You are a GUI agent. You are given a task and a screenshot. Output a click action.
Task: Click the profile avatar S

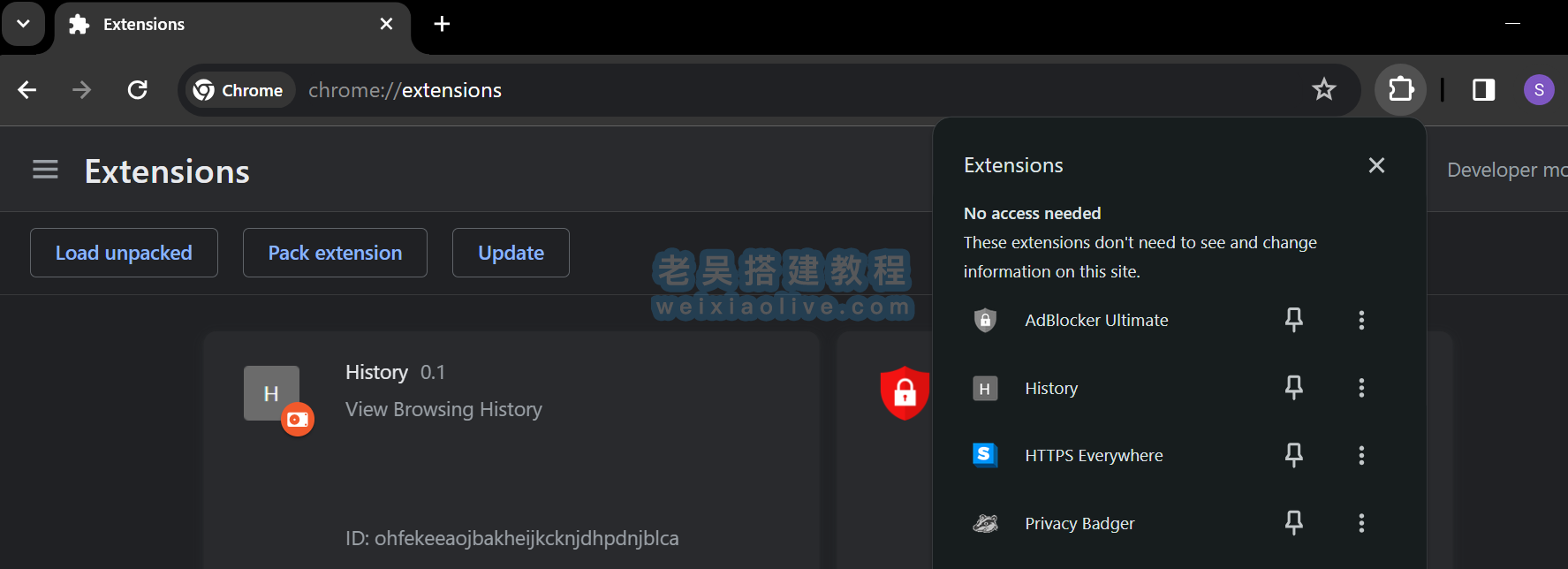pyautogui.click(x=1539, y=89)
